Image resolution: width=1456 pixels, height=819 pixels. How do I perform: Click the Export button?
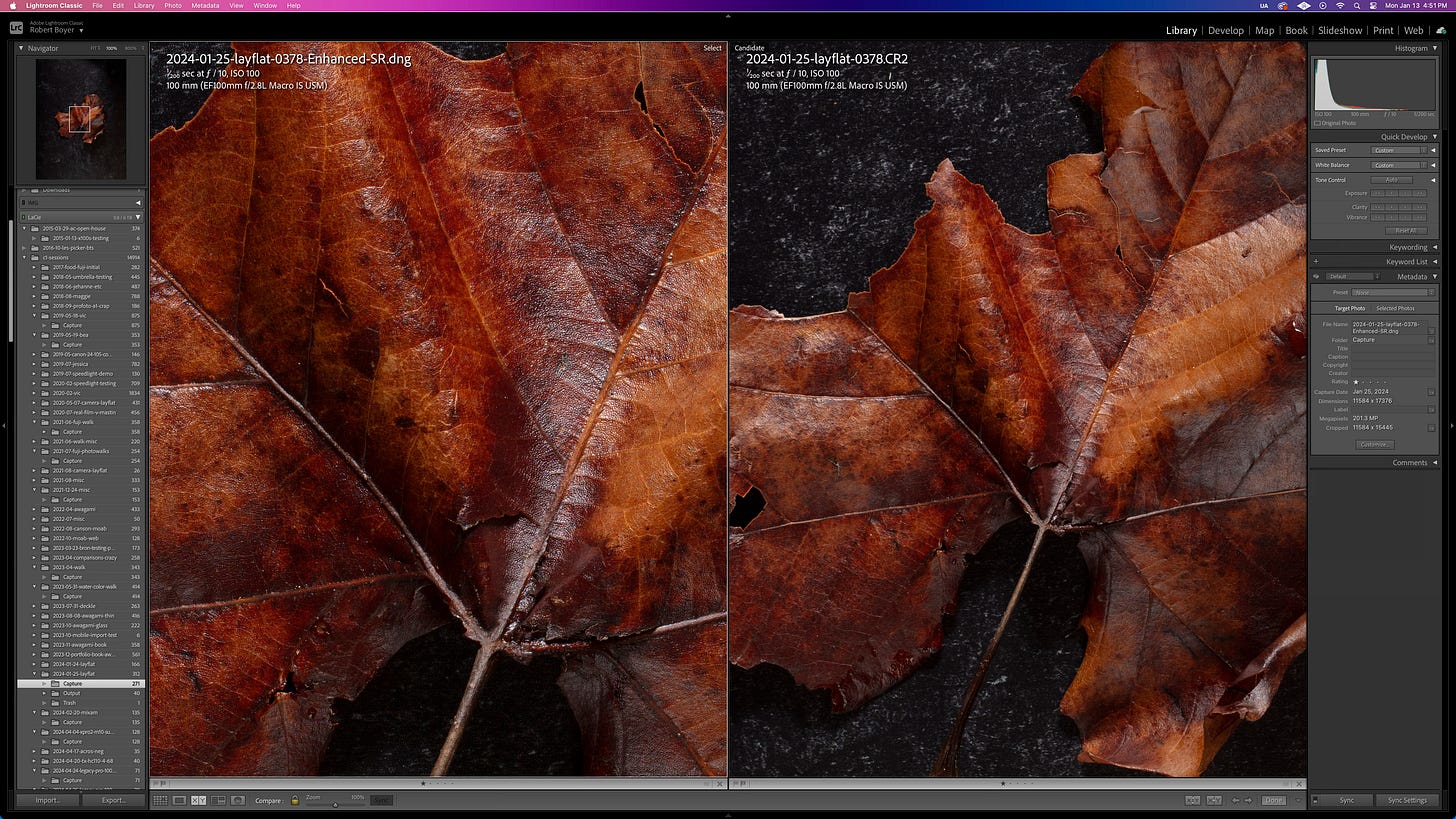[x=111, y=800]
